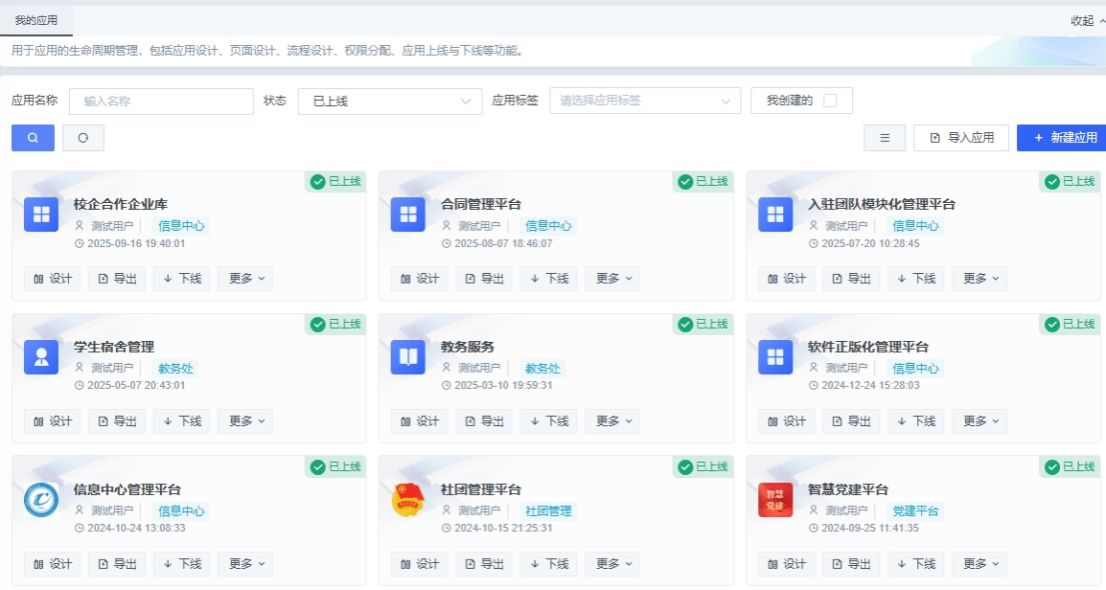Open the 校企合作企业库 app icon
Screen dimensions: 1106x590
[41, 215]
